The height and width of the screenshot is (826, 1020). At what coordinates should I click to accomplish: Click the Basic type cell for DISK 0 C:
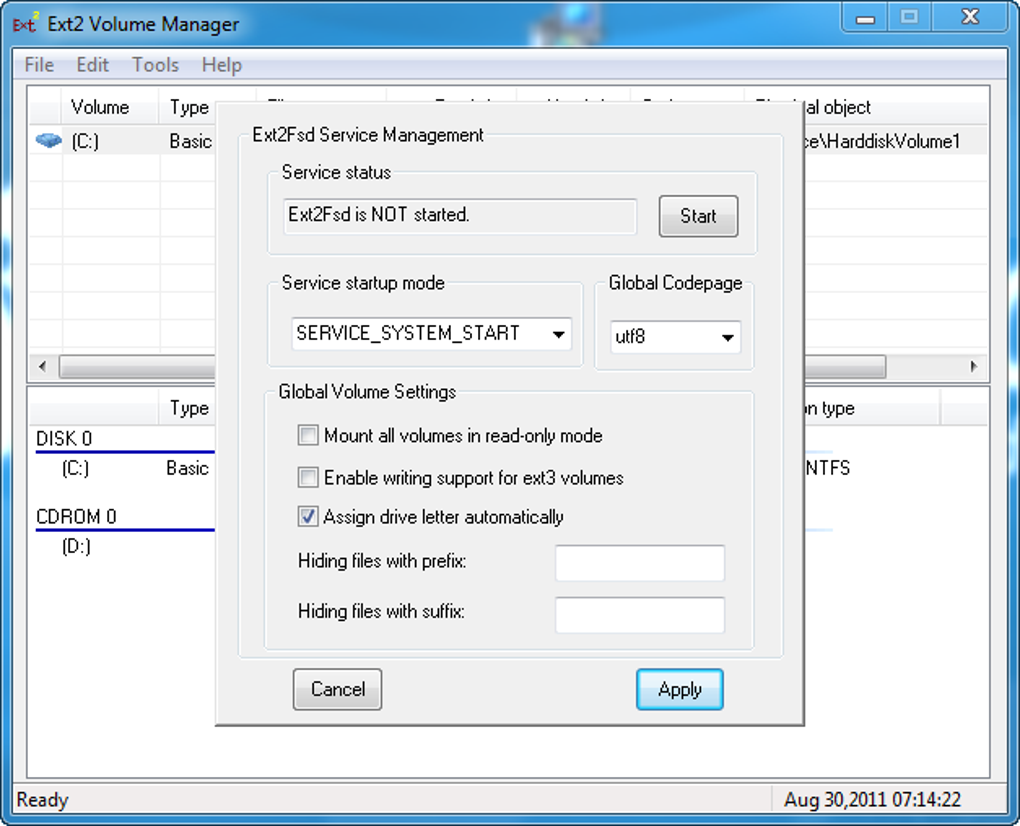click(x=187, y=468)
